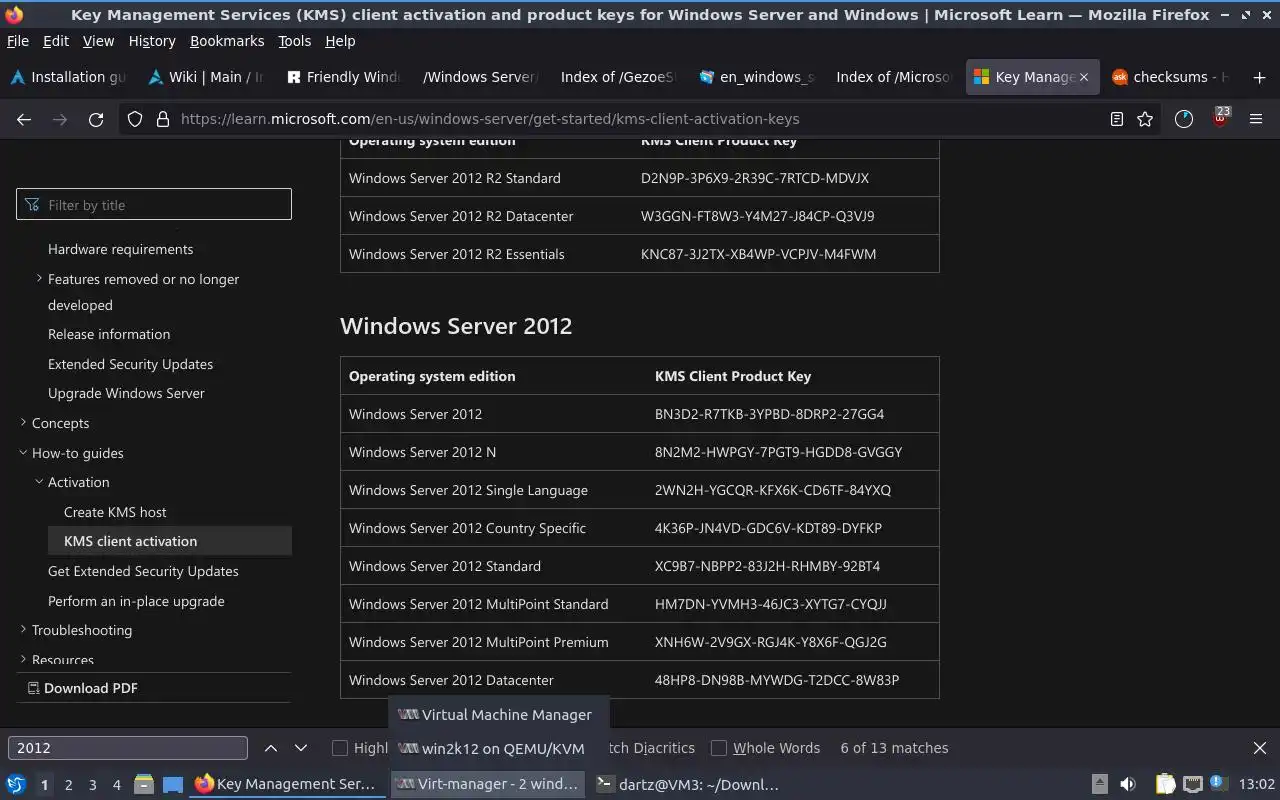Open the clipboard tray icon

pos(1165,785)
